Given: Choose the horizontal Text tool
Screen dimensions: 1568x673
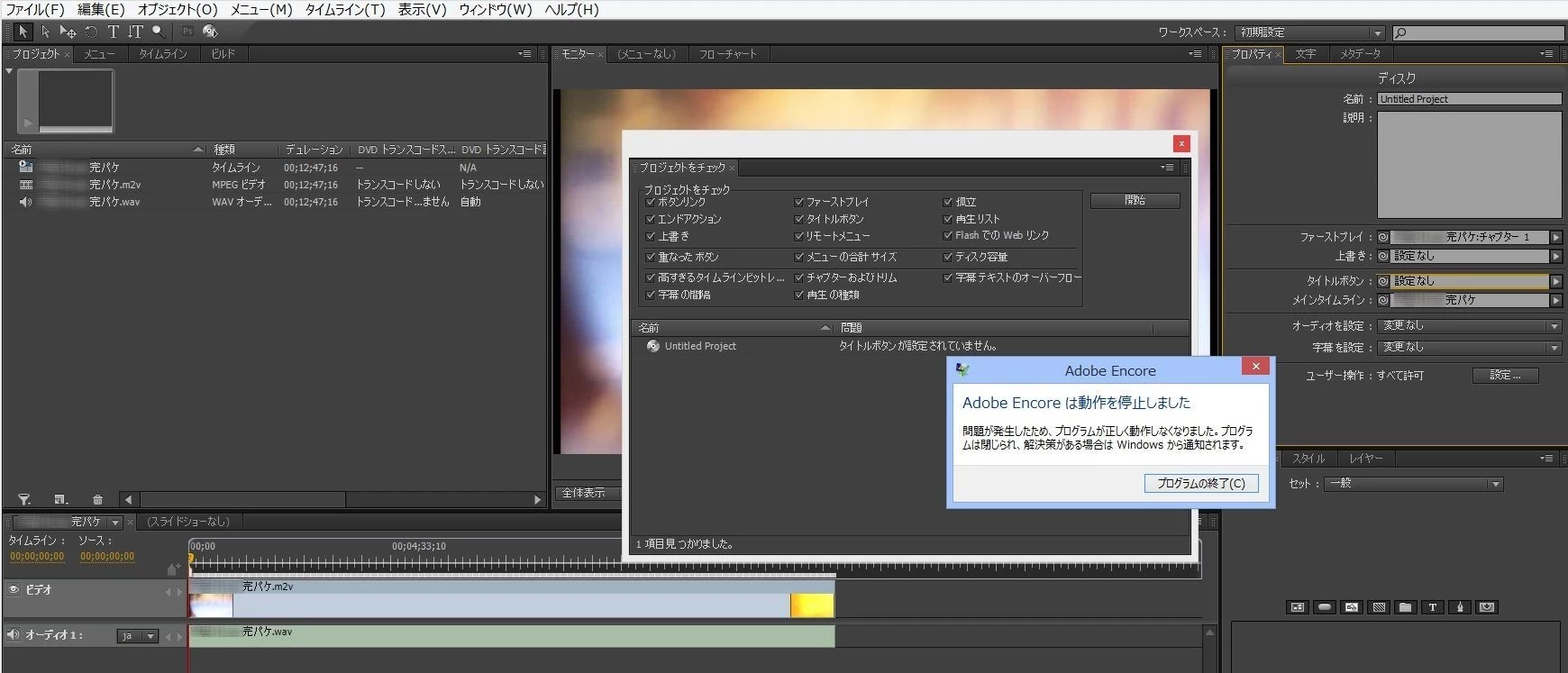Looking at the screenshot, I should click(114, 32).
